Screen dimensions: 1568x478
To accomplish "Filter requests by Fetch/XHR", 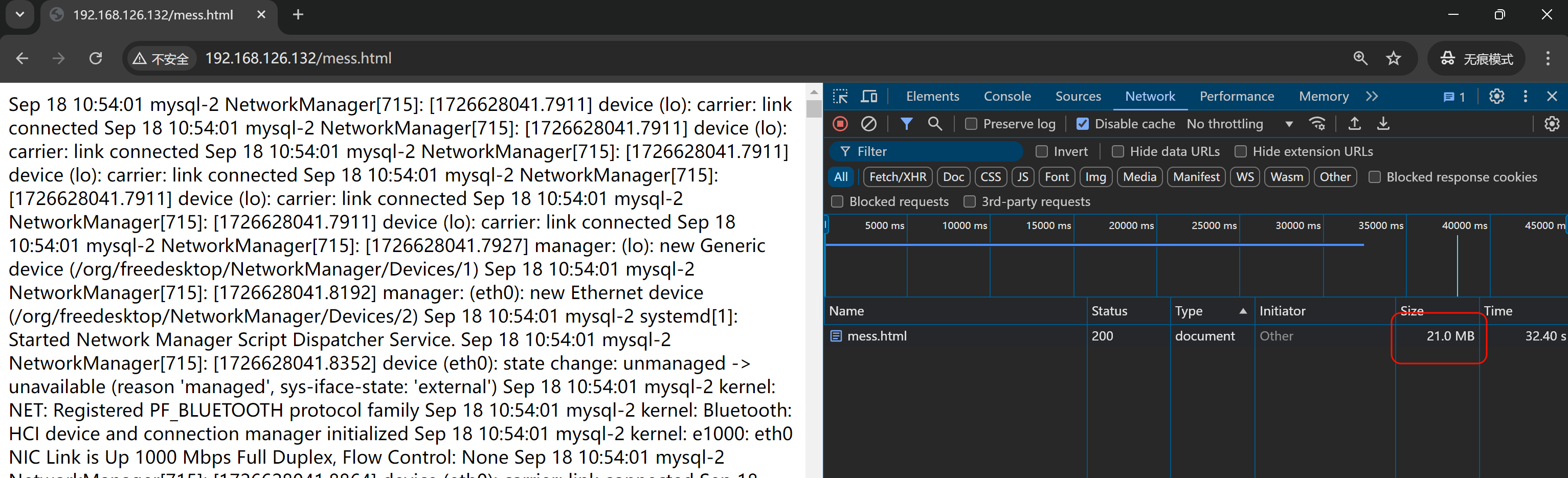I will [897, 177].
